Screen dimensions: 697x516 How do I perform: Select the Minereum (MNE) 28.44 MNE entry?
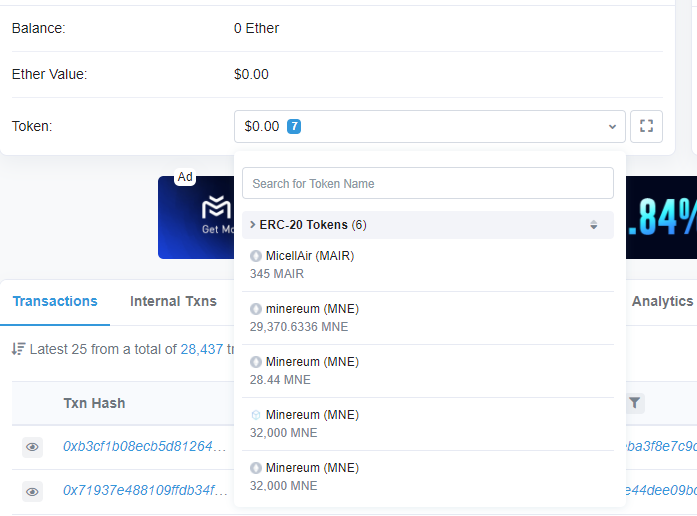coord(428,371)
